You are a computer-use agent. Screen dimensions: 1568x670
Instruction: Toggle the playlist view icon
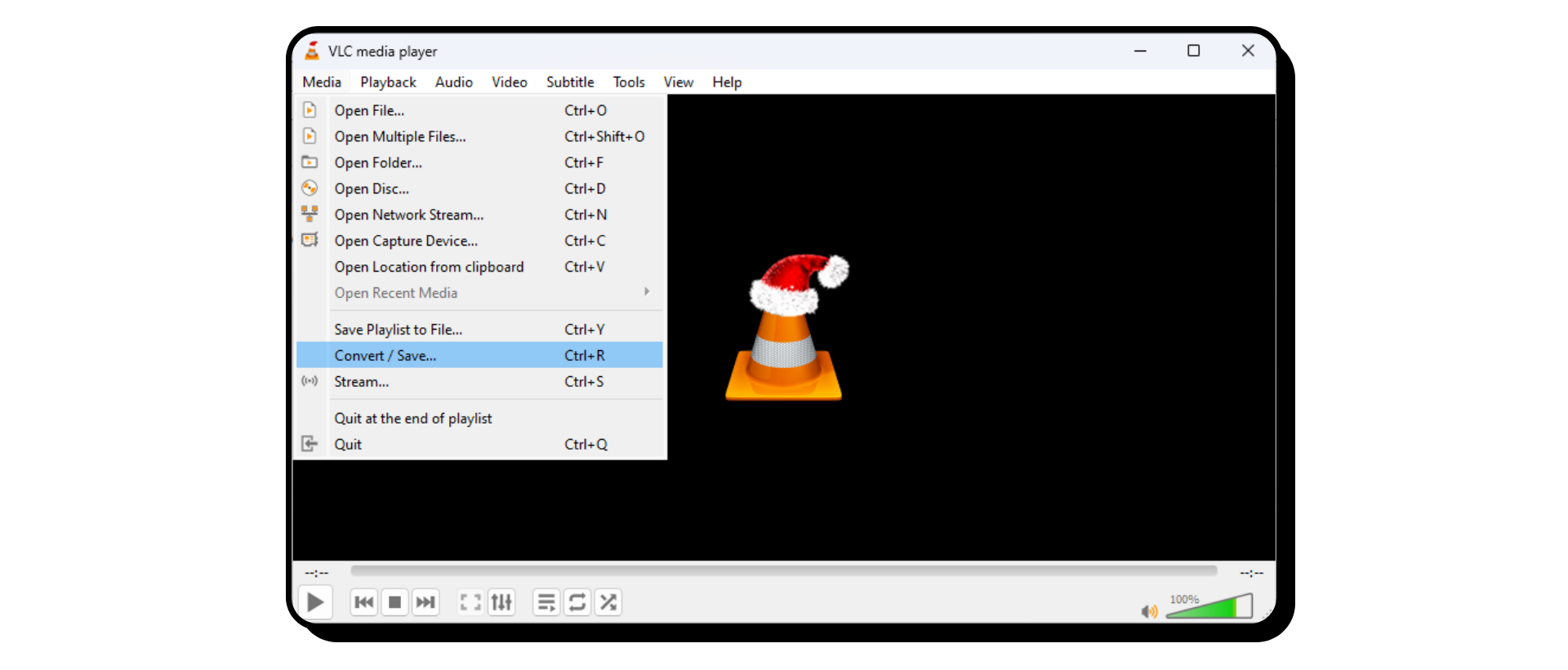tap(546, 602)
